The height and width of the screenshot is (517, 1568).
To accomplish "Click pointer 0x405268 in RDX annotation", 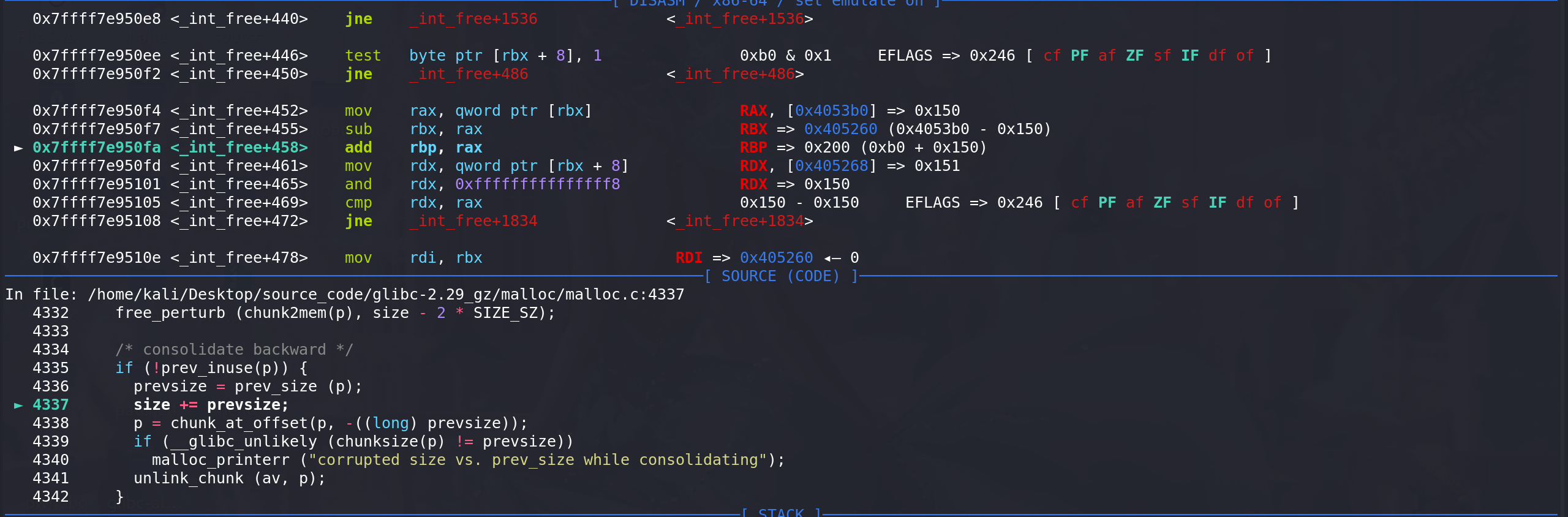I will point(832,166).
